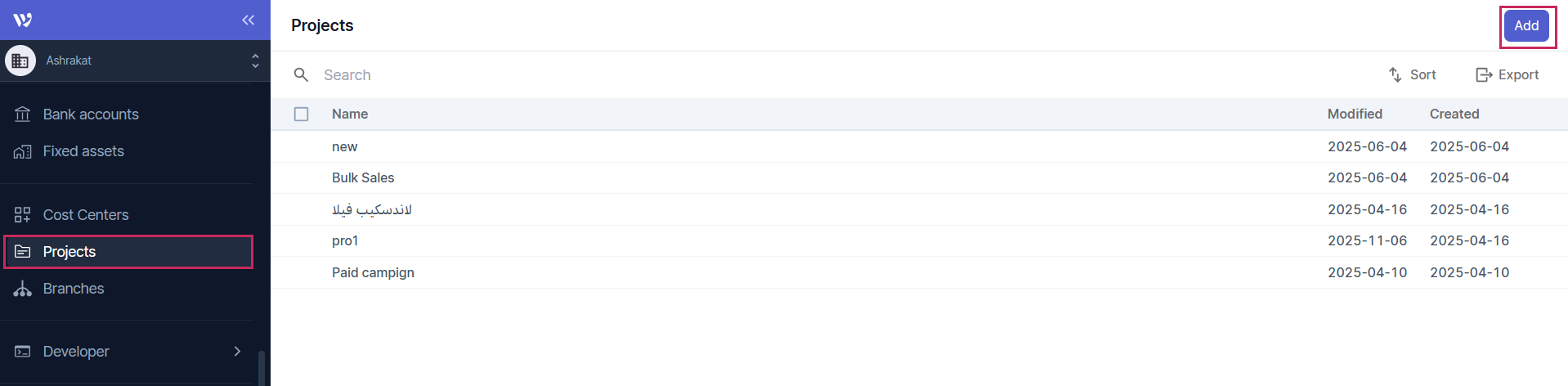This screenshot has height=386, width=1568.
Task: Open the Bulk Sales project
Action: (363, 178)
